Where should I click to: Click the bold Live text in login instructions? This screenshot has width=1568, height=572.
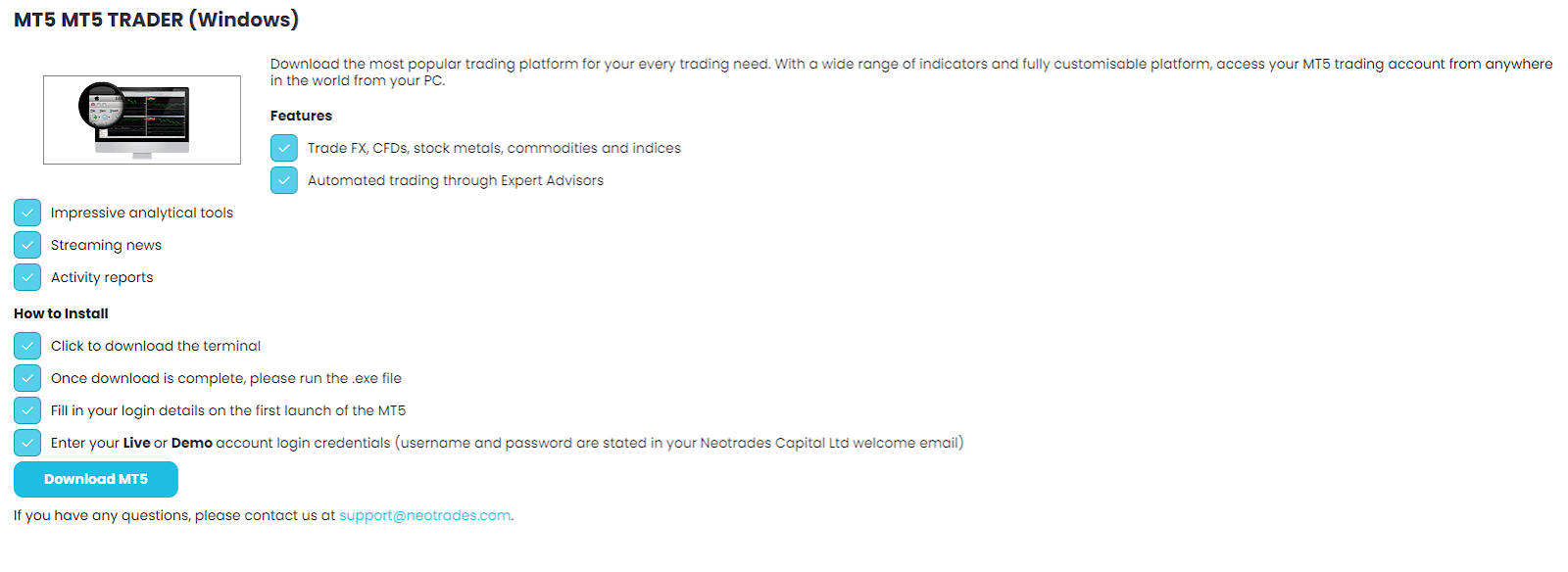(137, 443)
